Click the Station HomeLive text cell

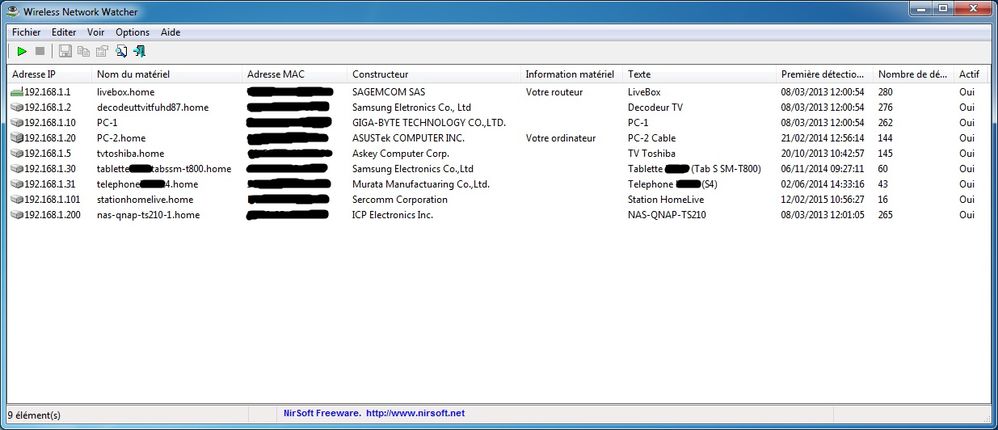tap(665, 200)
